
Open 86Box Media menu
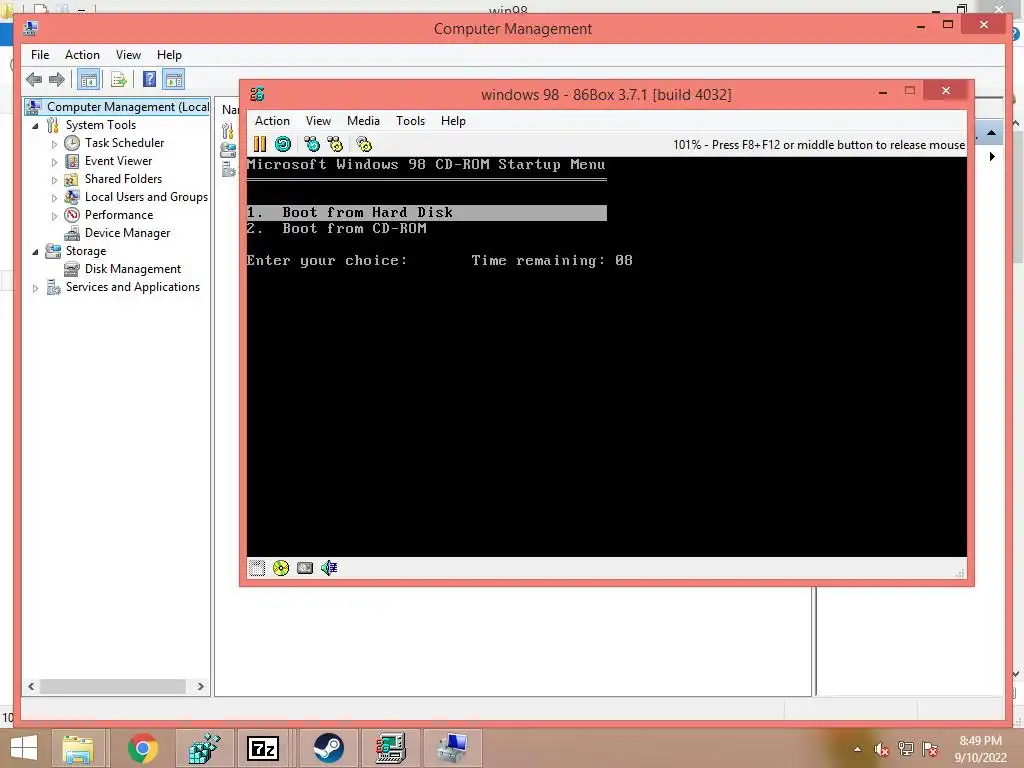[363, 121]
